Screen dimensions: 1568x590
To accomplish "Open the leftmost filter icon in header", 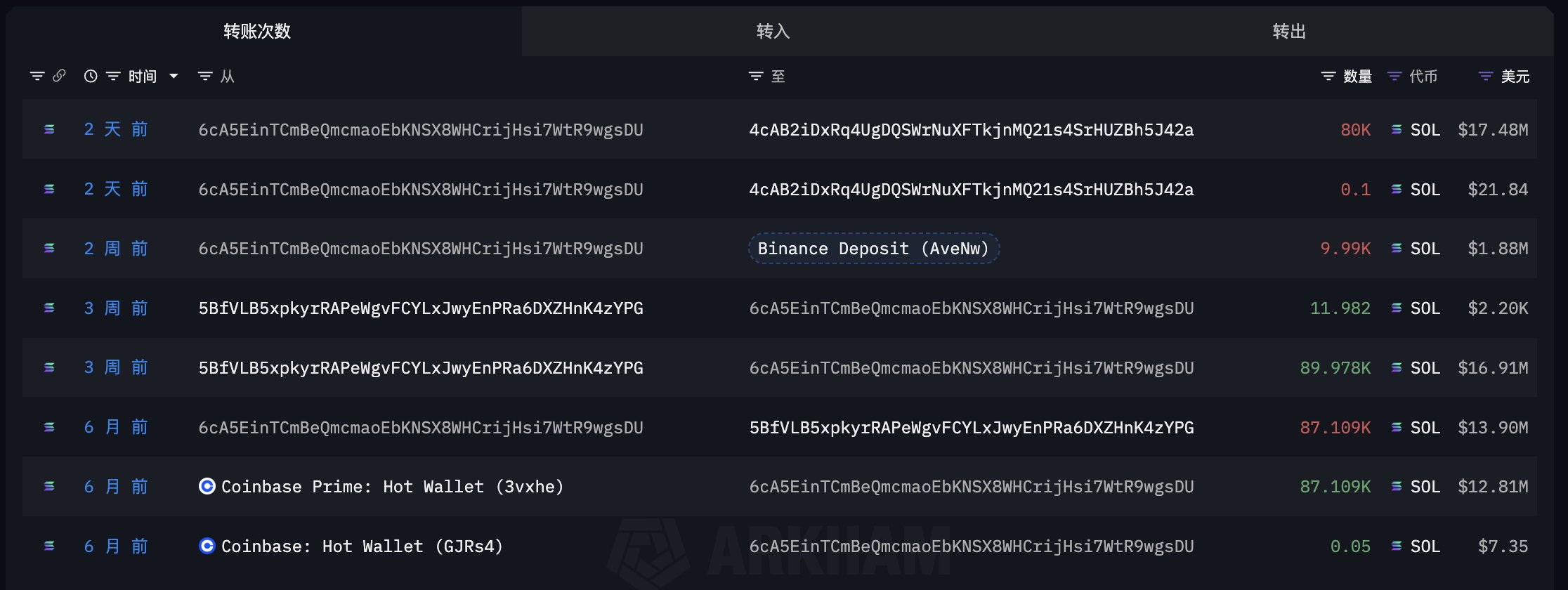I will tap(37, 77).
